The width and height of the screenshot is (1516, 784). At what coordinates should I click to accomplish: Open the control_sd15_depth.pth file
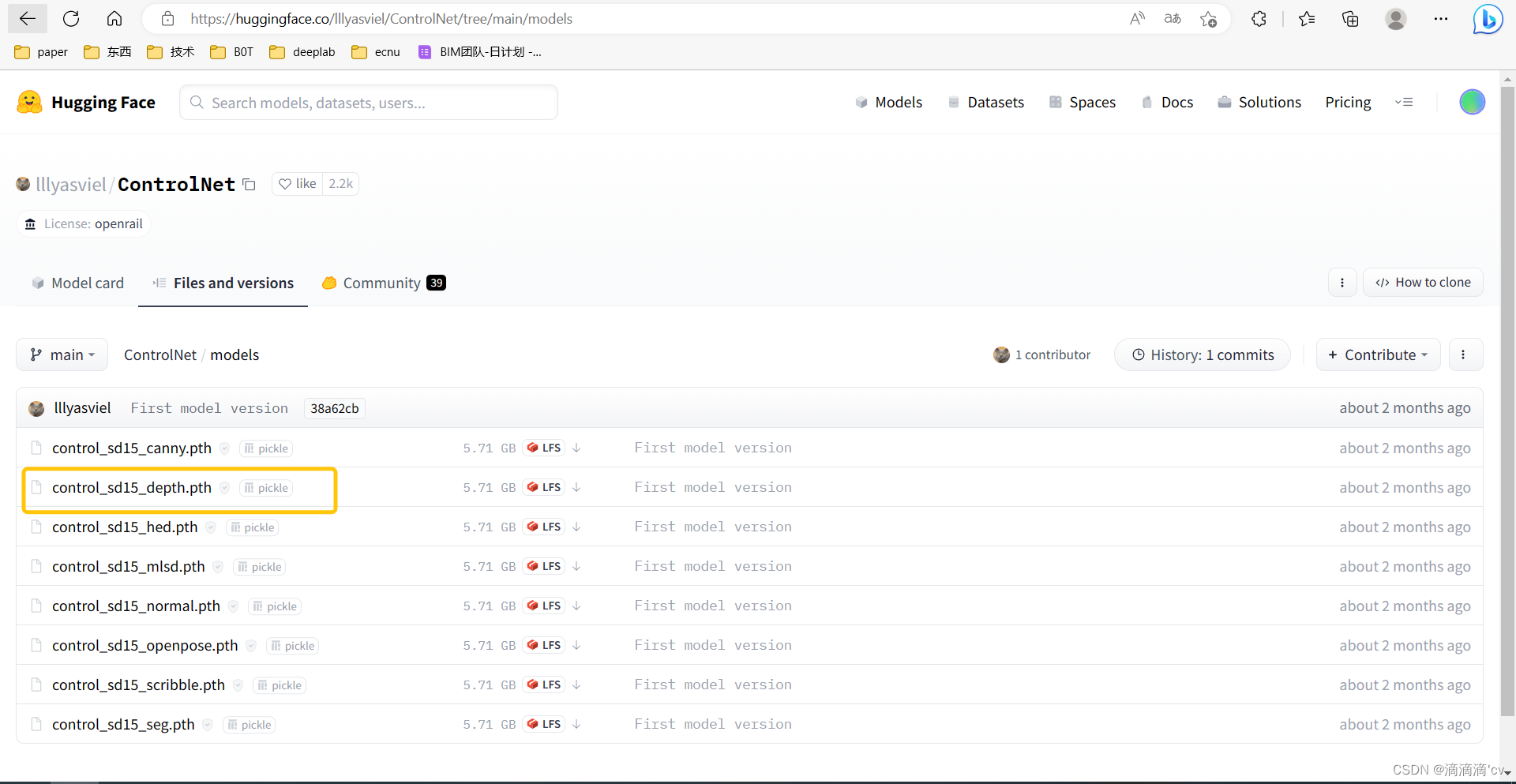(x=132, y=487)
